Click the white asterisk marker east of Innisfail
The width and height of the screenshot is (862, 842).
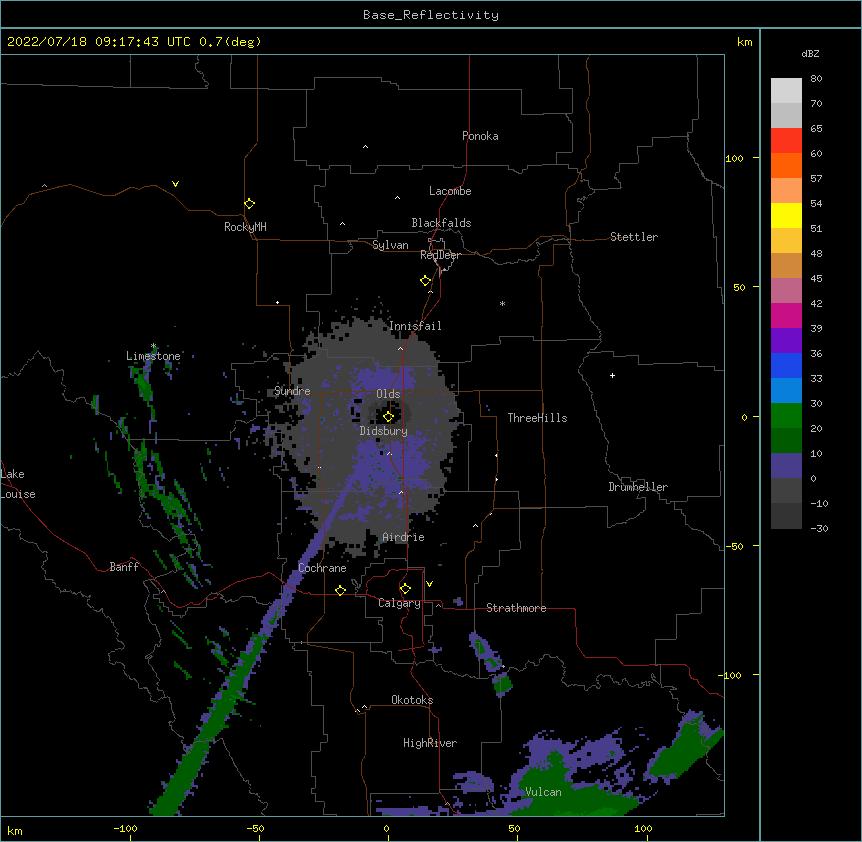point(502,303)
